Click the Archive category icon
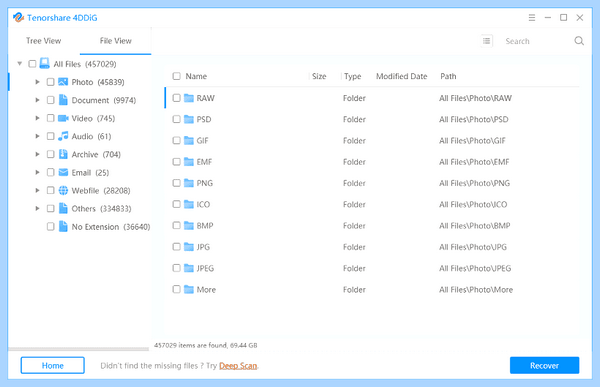The height and width of the screenshot is (387, 600). (63, 154)
